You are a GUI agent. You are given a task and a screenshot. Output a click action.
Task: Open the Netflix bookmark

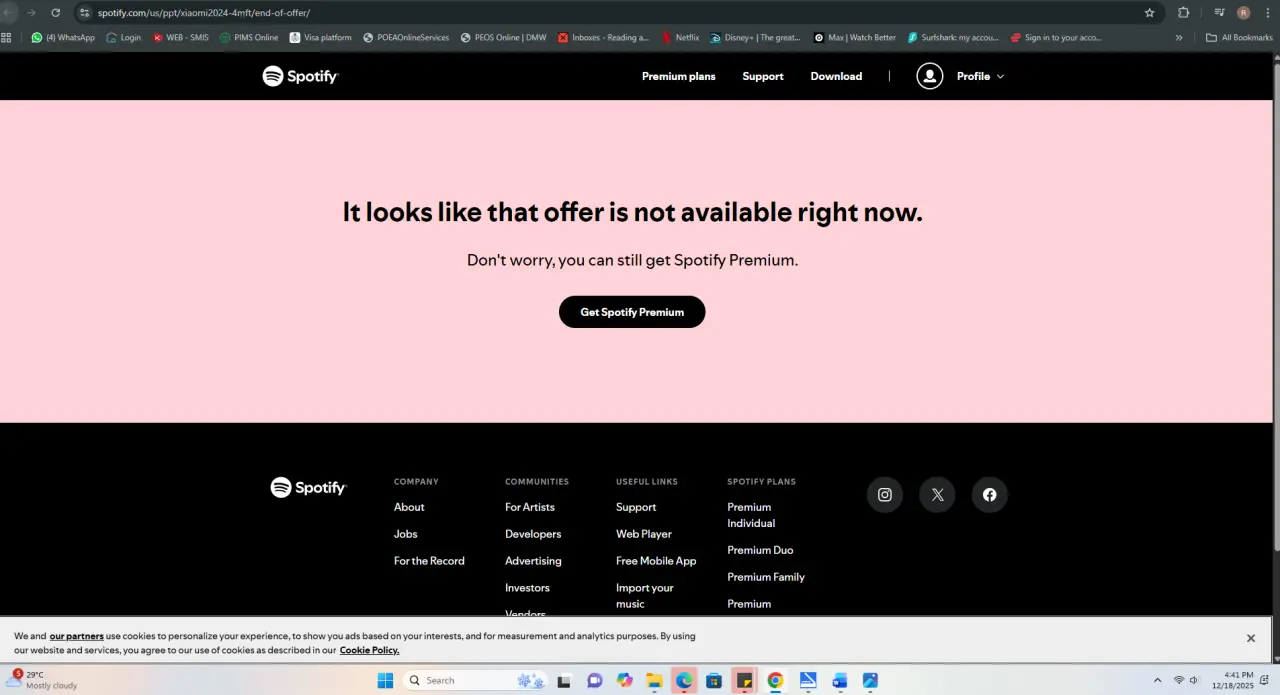(x=680, y=37)
